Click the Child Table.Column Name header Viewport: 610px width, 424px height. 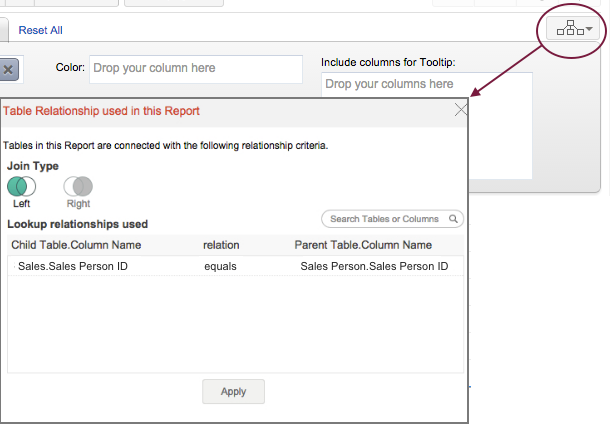pos(76,245)
